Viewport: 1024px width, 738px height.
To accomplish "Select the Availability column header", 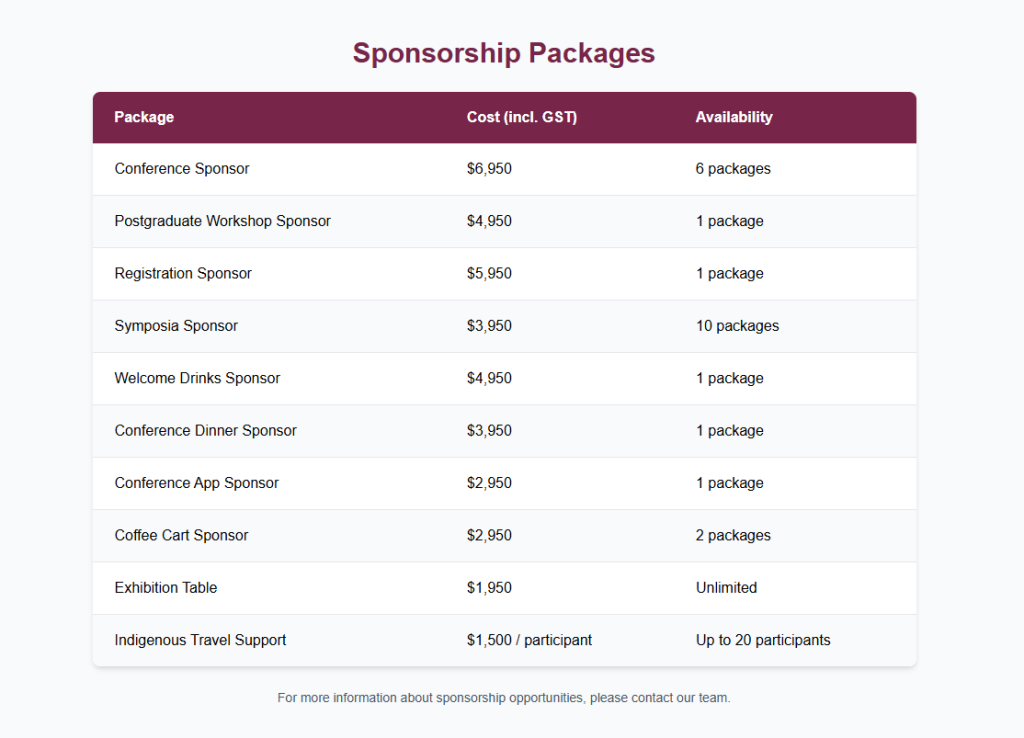I will click(734, 118).
